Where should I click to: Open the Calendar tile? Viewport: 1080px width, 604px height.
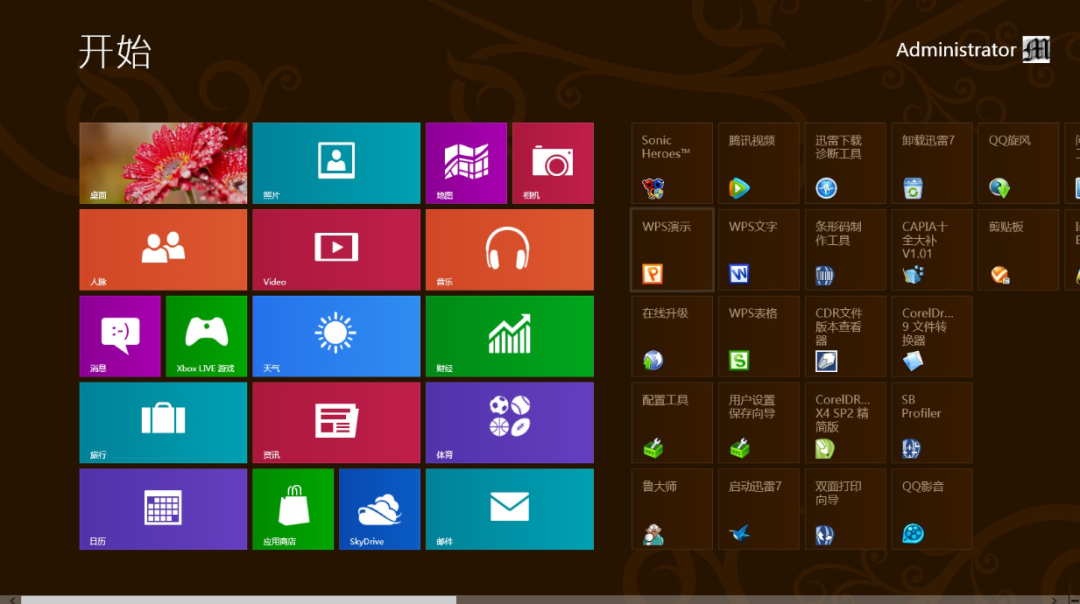tap(163, 510)
